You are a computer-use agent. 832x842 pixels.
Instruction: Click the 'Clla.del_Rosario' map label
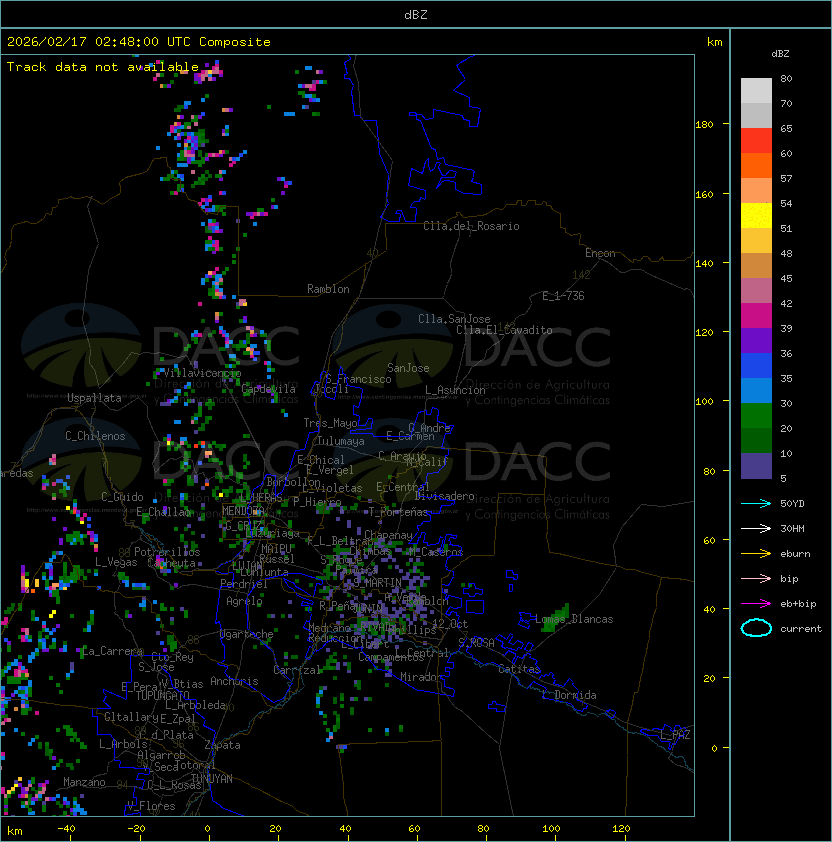pyautogui.click(x=471, y=226)
